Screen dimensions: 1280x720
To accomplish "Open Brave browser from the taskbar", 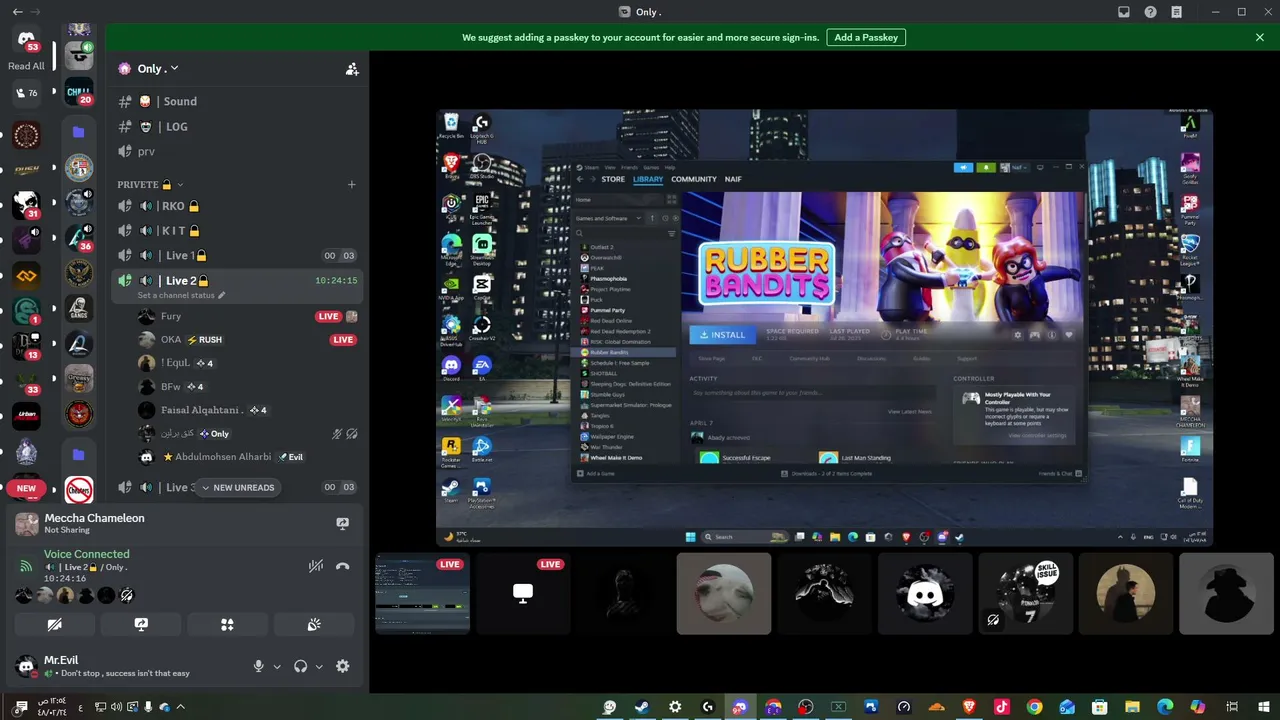I will 969,707.
